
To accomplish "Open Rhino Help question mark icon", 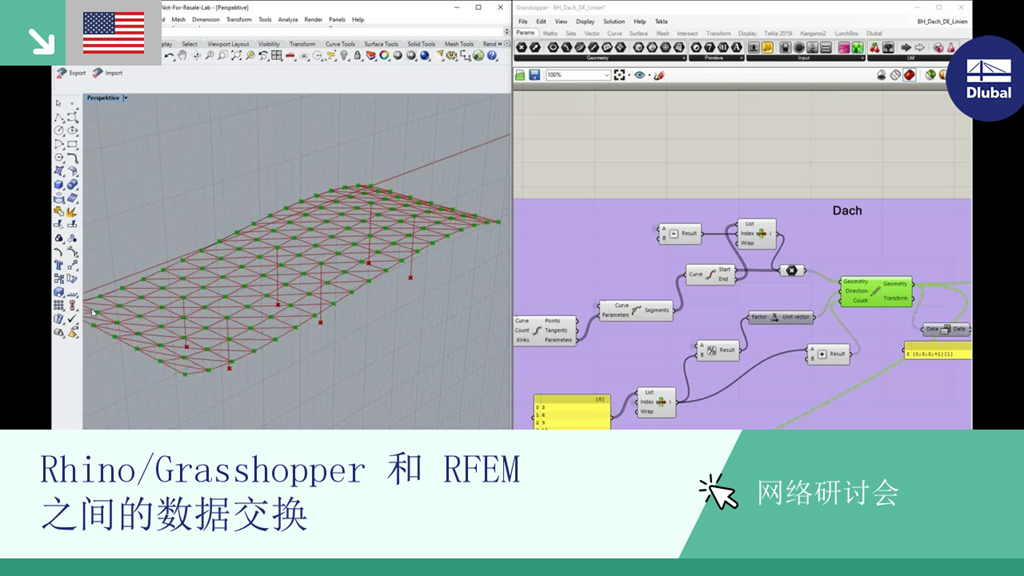I will 492,56.
